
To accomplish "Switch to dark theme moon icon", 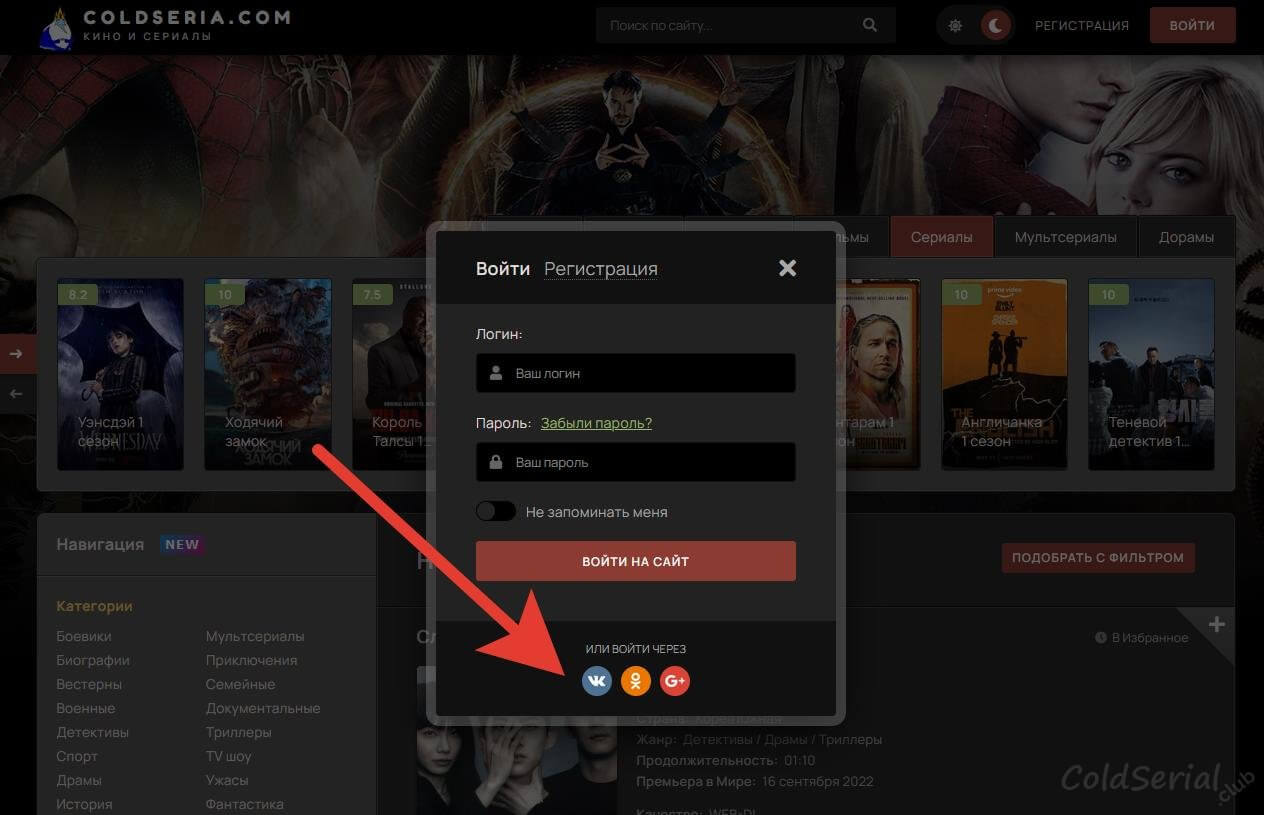I will [996, 26].
